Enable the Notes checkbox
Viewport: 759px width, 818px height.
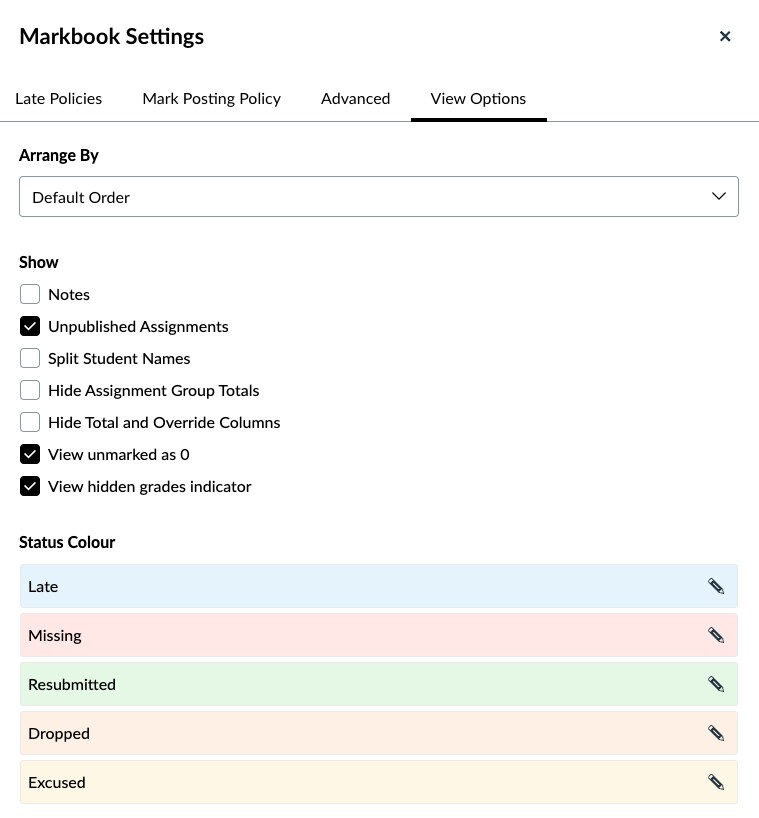(30, 294)
